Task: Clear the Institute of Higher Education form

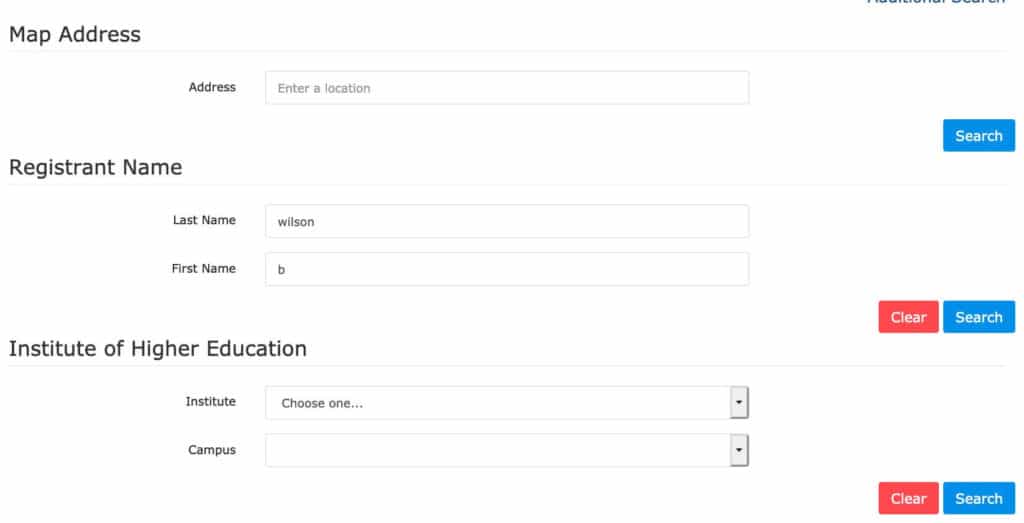Action: [908, 498]
